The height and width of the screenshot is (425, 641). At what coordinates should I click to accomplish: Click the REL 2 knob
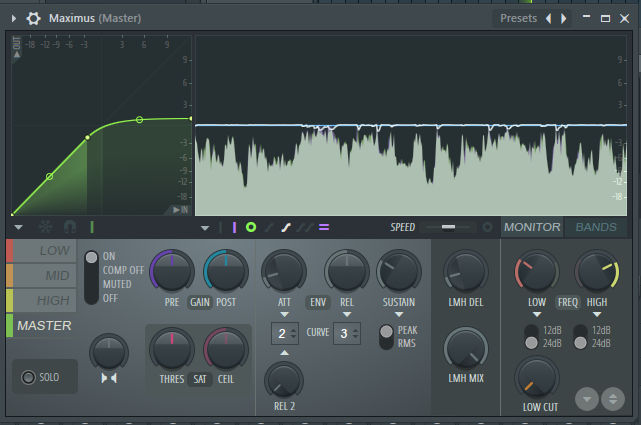284,380
